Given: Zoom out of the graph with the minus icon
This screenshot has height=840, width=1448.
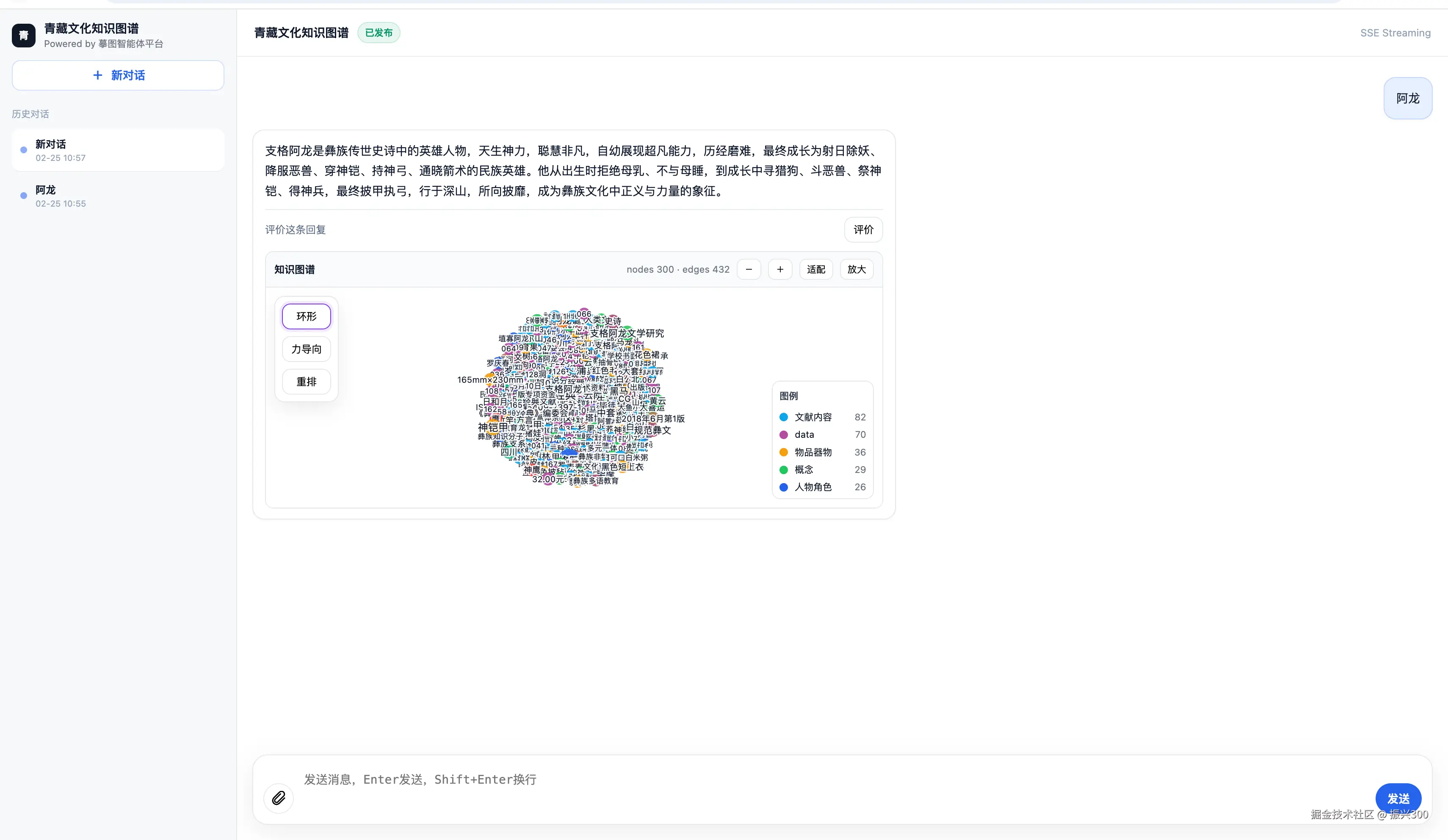Looking at the screenshot, I should coord(749,269).
